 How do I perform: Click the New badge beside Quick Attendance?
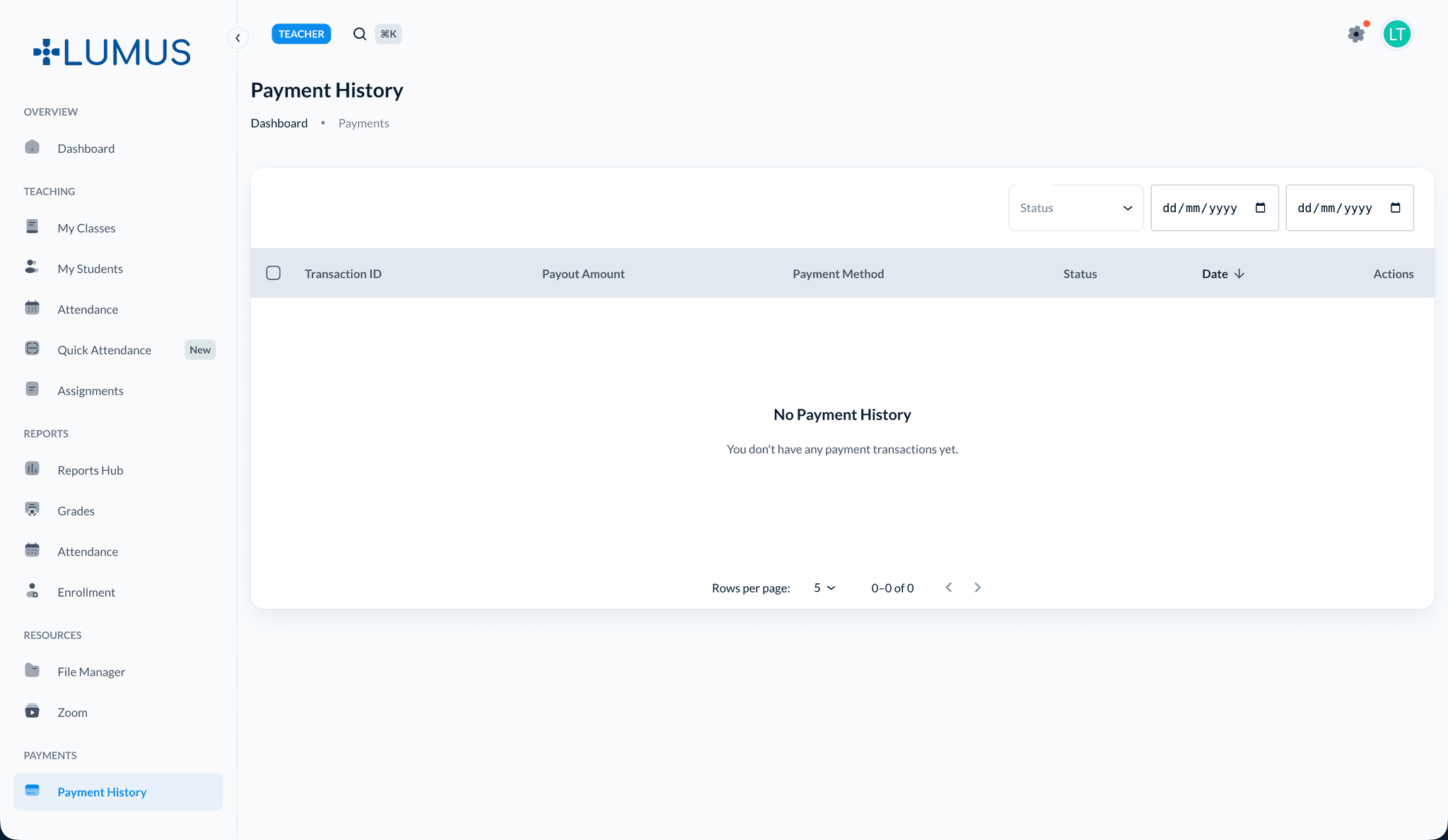pos(200,350)
